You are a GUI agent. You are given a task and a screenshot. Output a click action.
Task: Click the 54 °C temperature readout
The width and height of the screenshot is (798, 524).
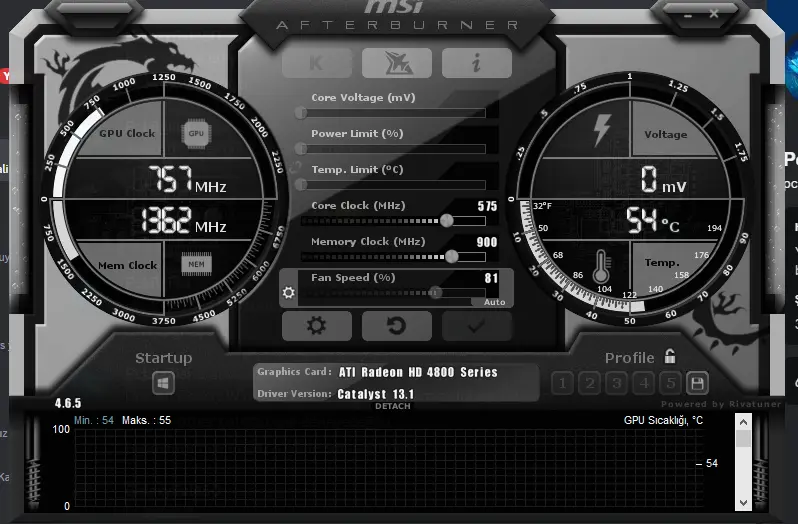click(652, 220)
